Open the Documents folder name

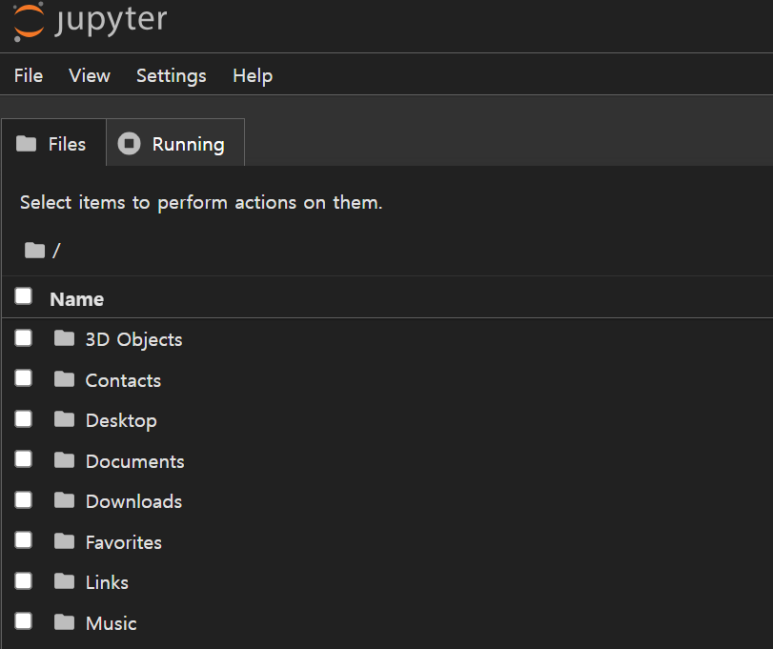coord(135,461)
